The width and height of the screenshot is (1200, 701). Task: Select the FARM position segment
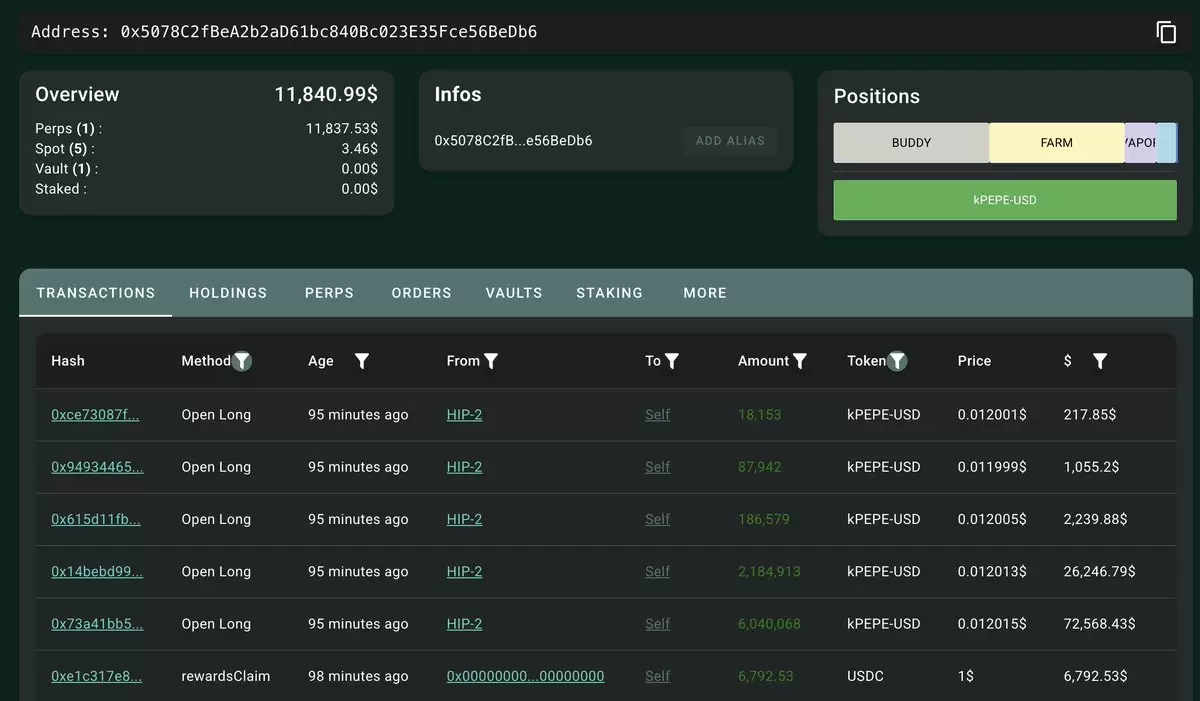[1057, 143]
